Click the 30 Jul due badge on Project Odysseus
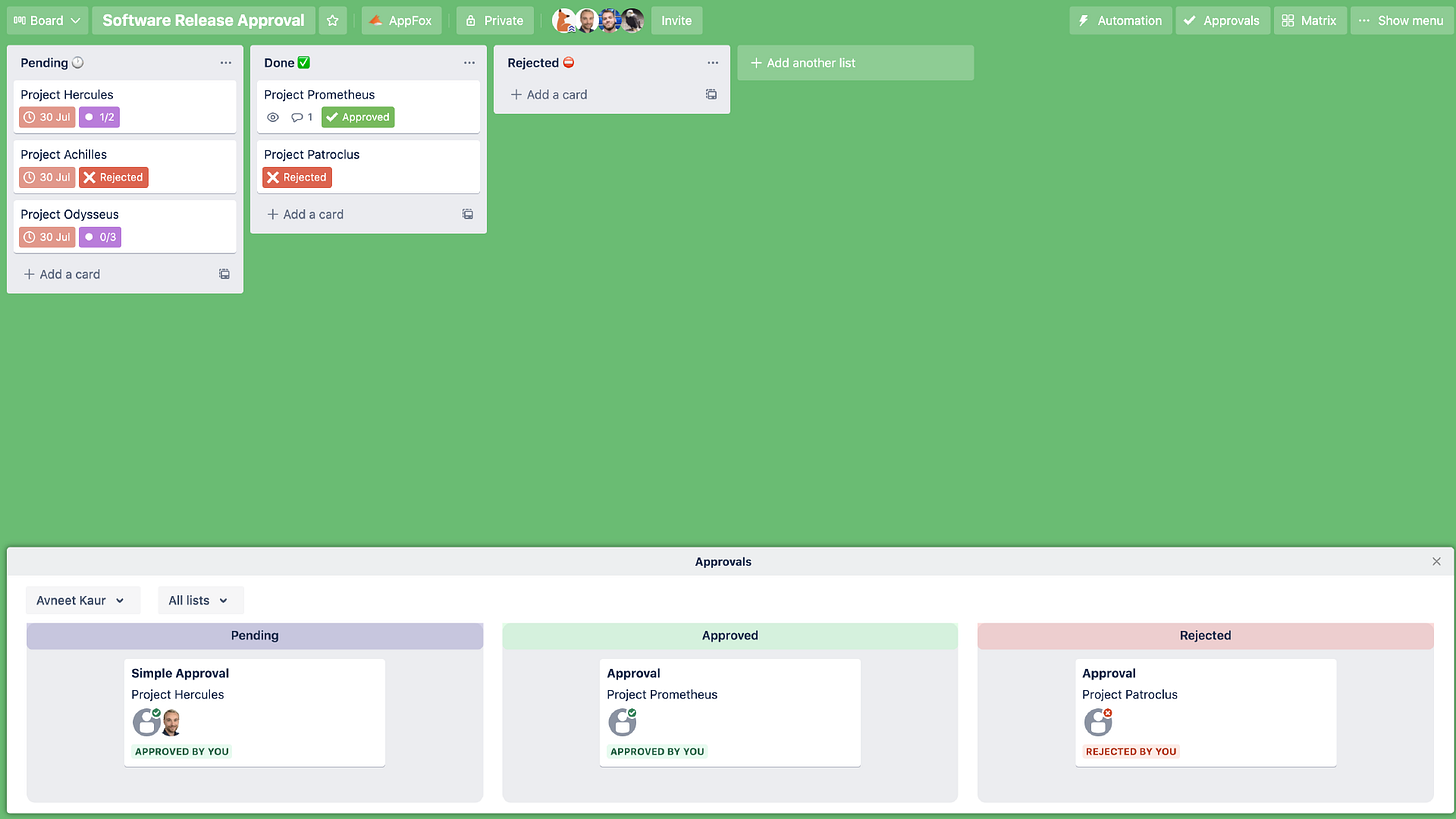The height and width of the screenshot is (819, 1456). click(47, 237)
